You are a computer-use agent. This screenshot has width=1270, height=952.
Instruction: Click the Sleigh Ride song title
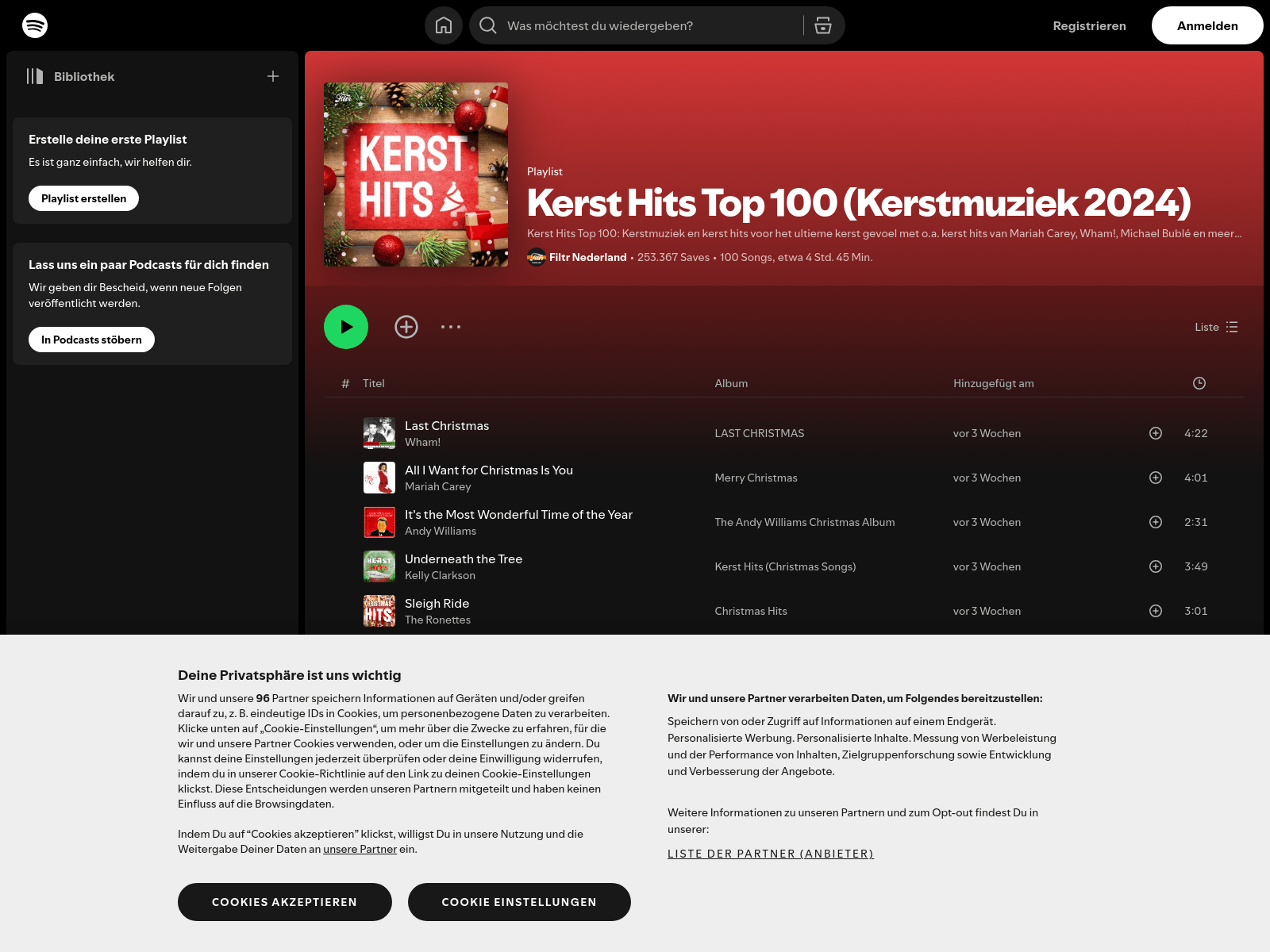point(437,604)
